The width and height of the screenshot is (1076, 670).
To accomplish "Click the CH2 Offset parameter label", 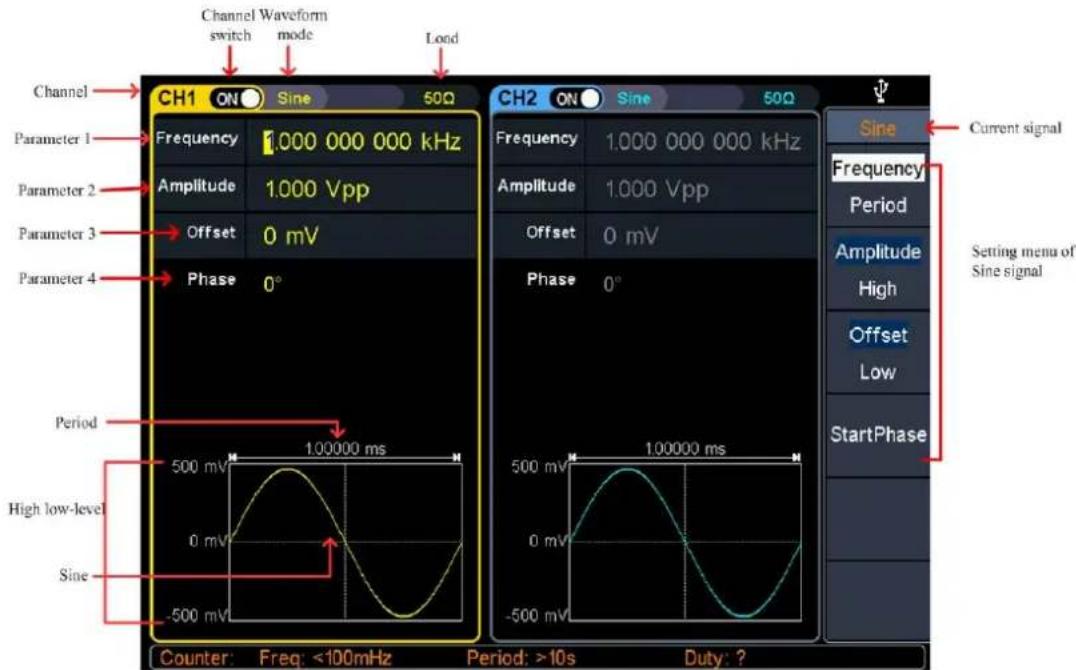I will tap(551, 232).
